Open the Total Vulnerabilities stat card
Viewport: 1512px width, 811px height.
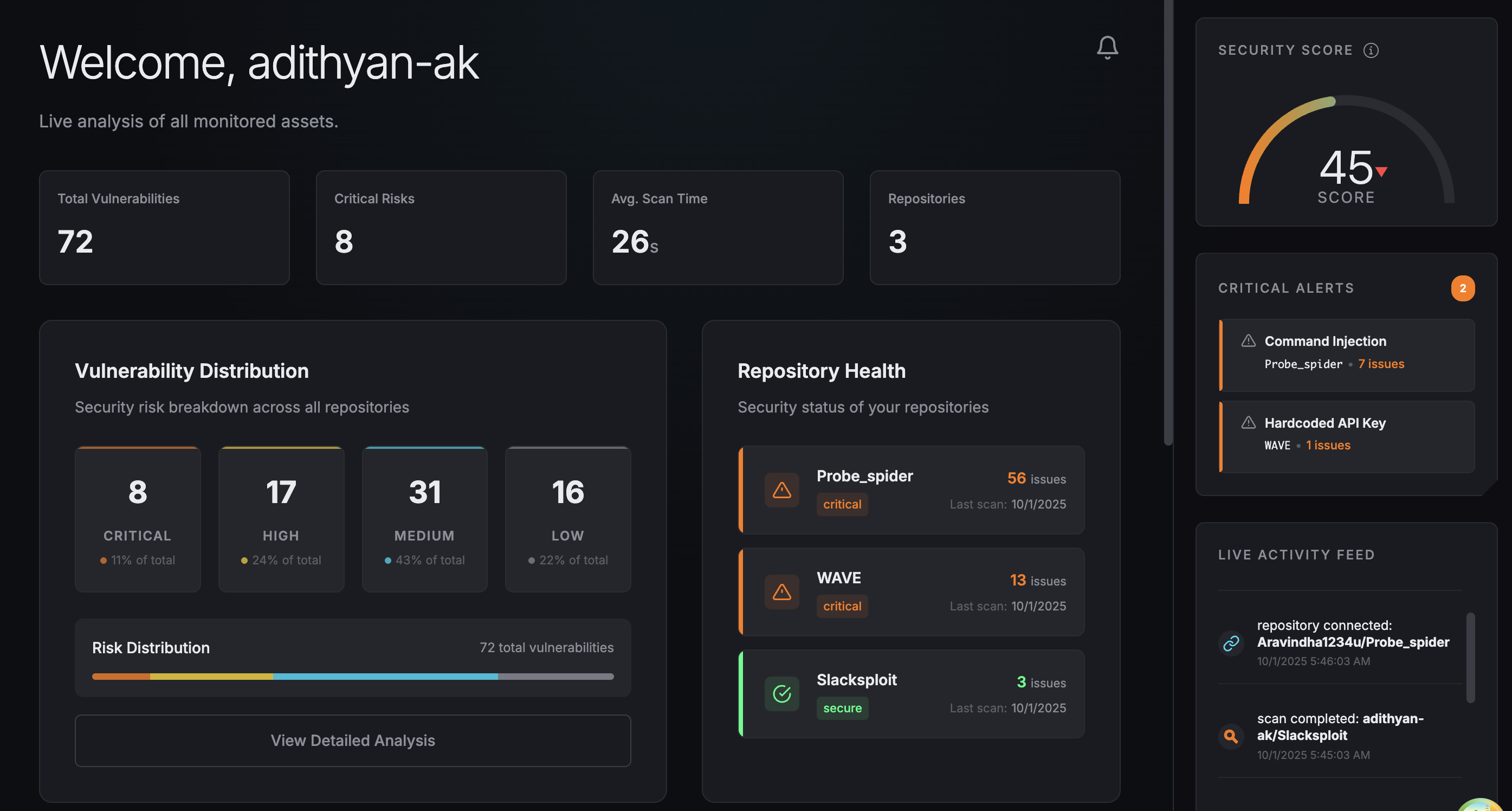[x=164, y=227]
